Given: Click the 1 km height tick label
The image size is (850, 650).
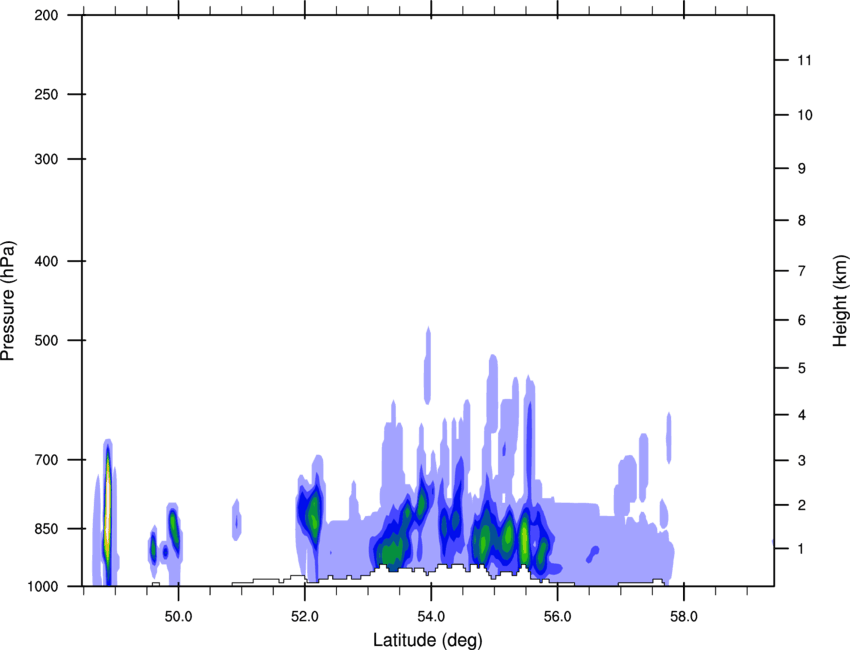Looking at the screenshot, I should (802, 549).
